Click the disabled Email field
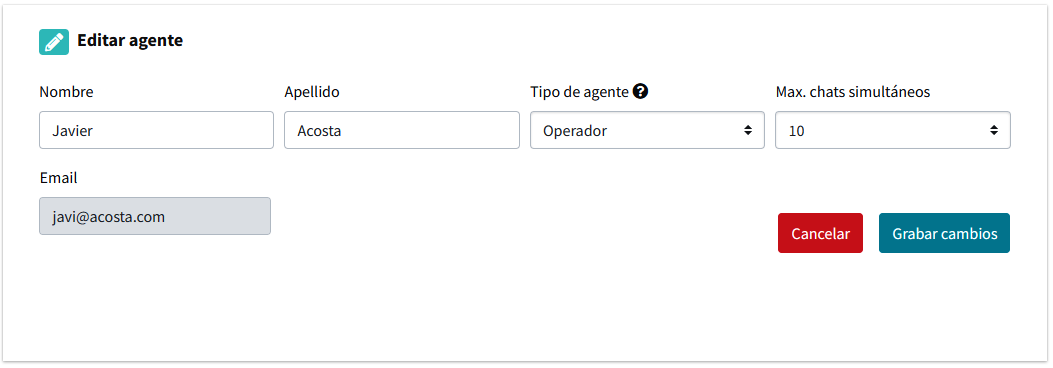Image resolution: width=1053 pixels, height=368 pixels. [x=155, y=216]
